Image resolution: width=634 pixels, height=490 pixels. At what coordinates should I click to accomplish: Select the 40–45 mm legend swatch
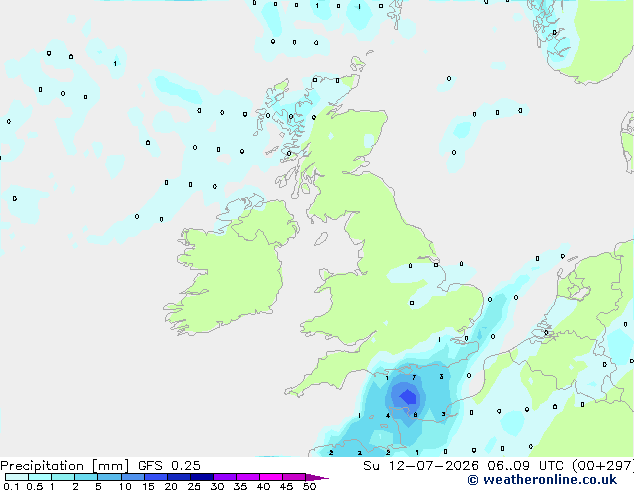271,477
